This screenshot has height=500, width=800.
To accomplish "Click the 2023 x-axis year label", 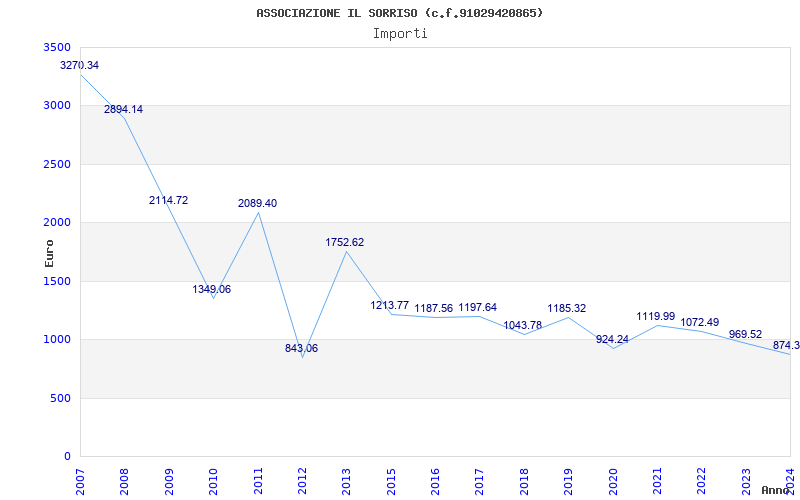I will [x=746, y=482].
